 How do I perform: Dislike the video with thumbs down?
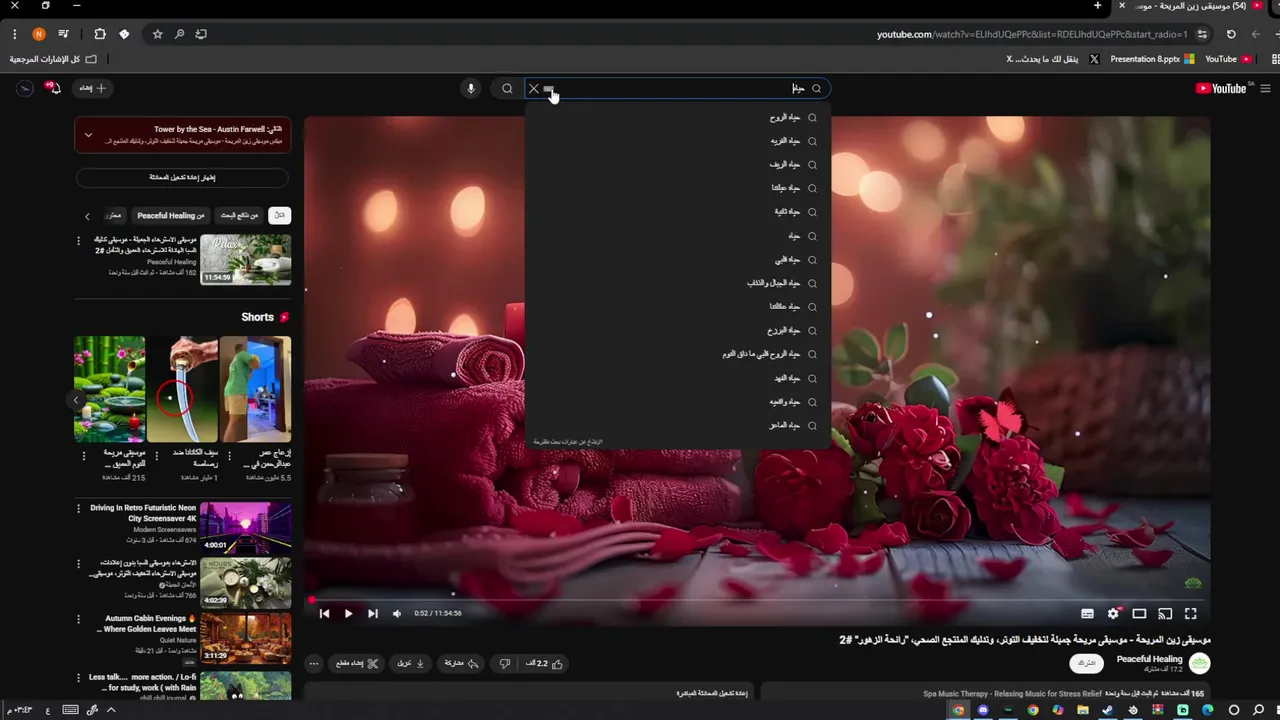505,663
